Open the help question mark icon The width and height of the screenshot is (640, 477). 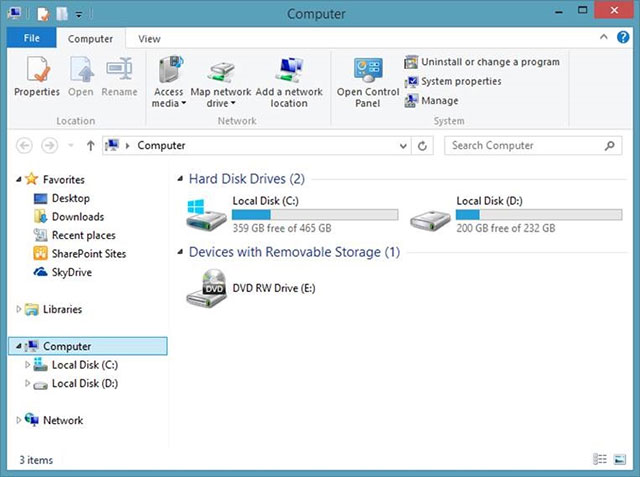coord(623,37)
